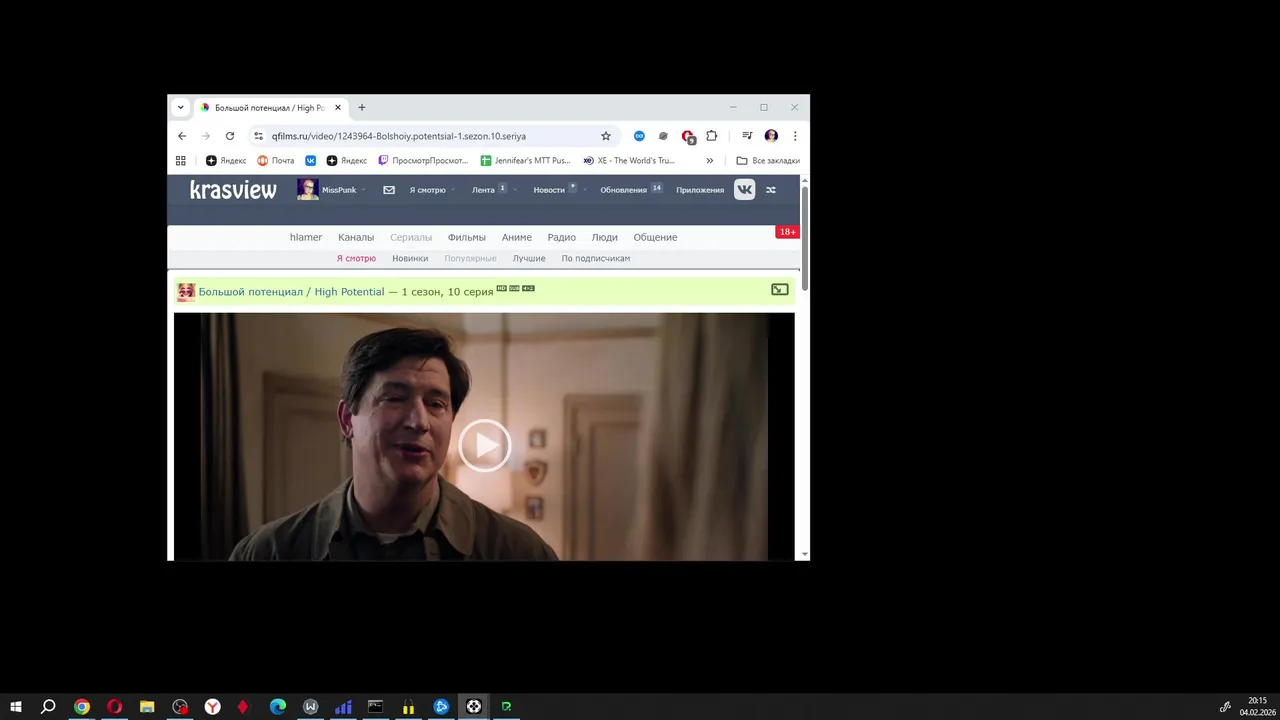Open Microsoft Edge from the taskbar
Screen dimensions: 1280x720
pyautogui.click(x=278, y=706)
